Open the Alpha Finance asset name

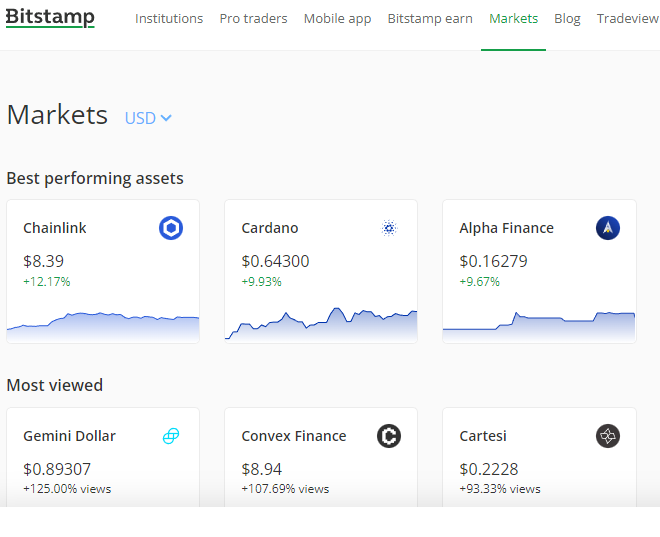[x=506, y=228]
